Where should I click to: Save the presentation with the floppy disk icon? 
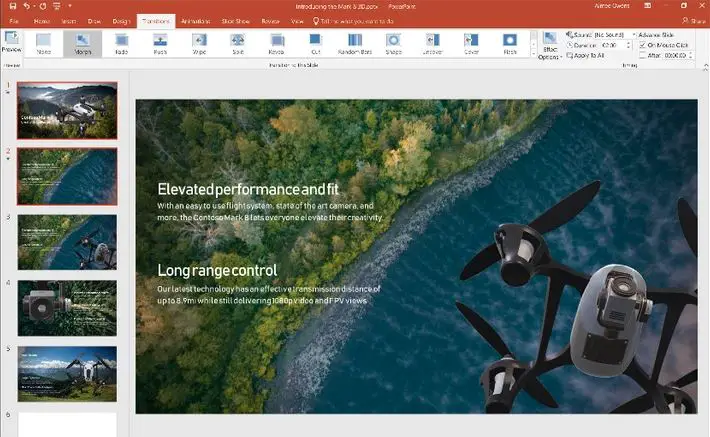(13, 6)
